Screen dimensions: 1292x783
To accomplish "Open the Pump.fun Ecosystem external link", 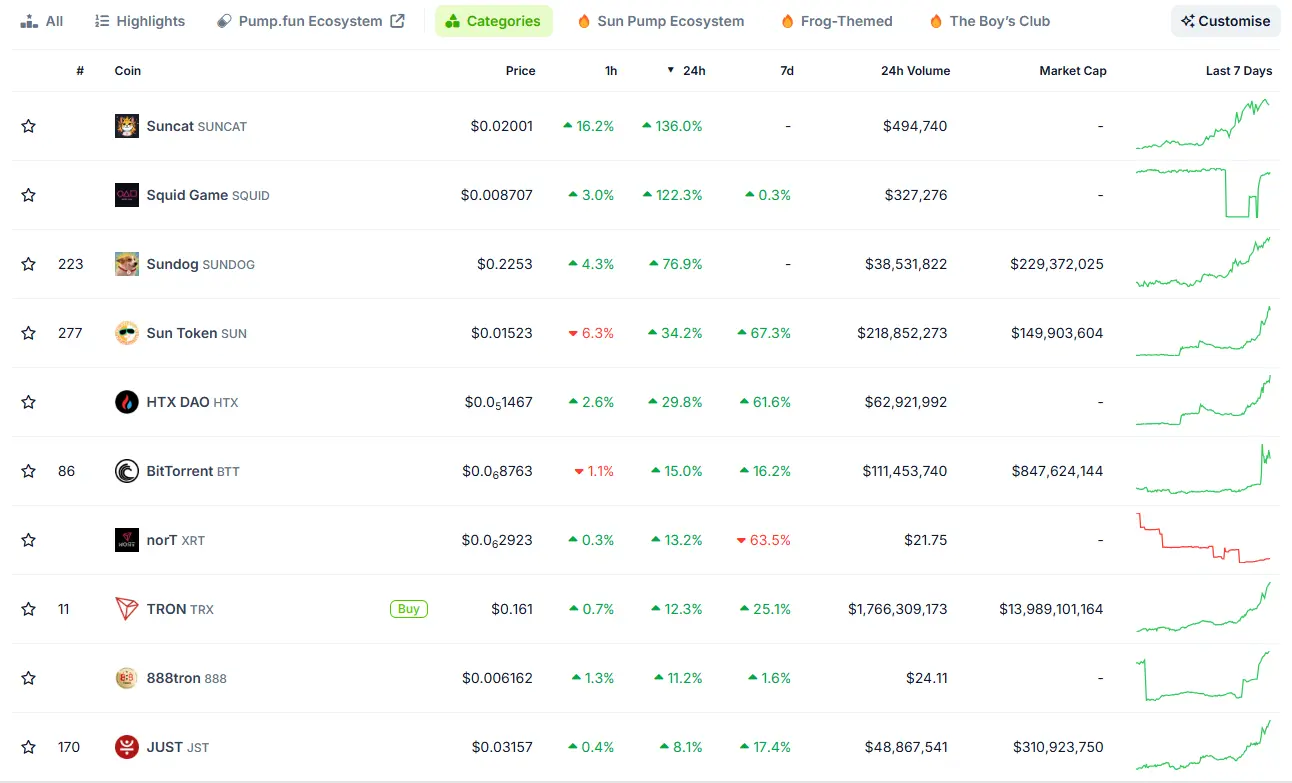I will tap(311, 21).
